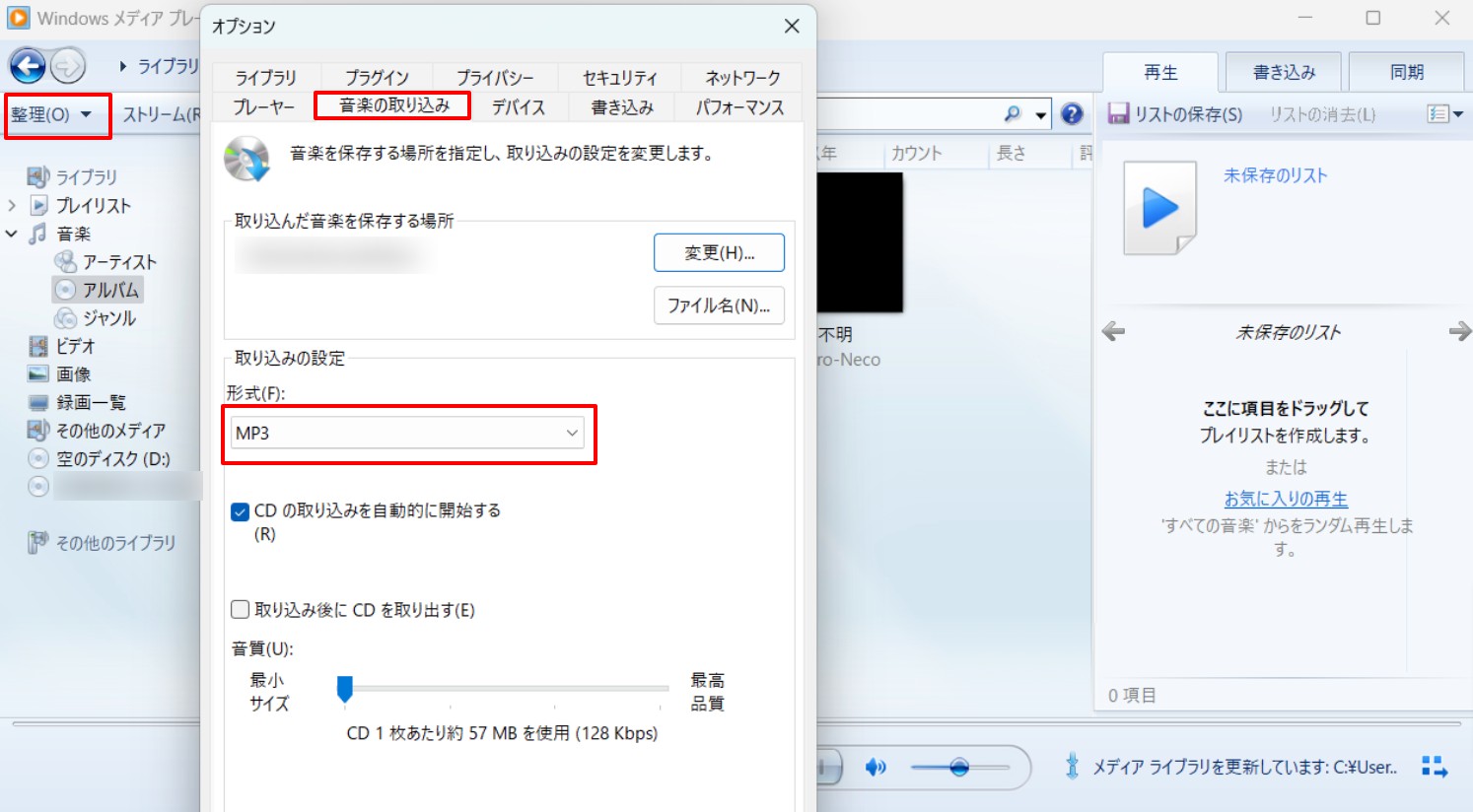Select その他のメディア in the tree
Viewport: 1473px width, 812px height.
click(110, 431)
